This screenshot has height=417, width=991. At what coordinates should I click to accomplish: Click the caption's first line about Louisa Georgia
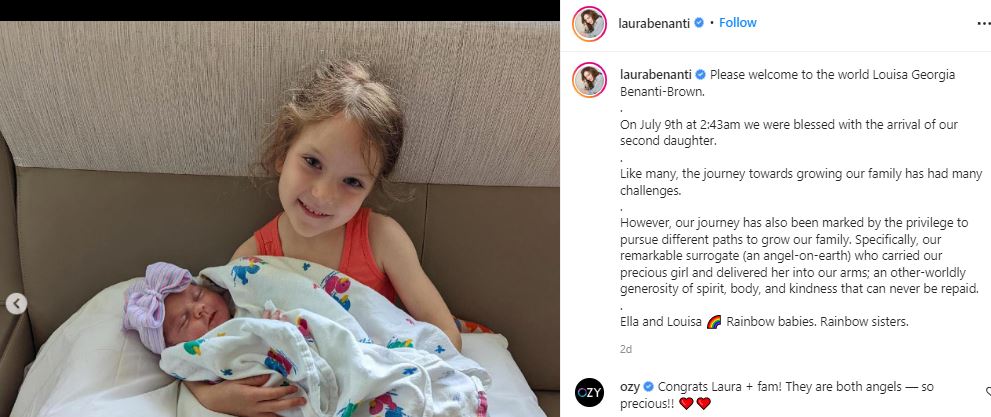(x=787, y=83)
